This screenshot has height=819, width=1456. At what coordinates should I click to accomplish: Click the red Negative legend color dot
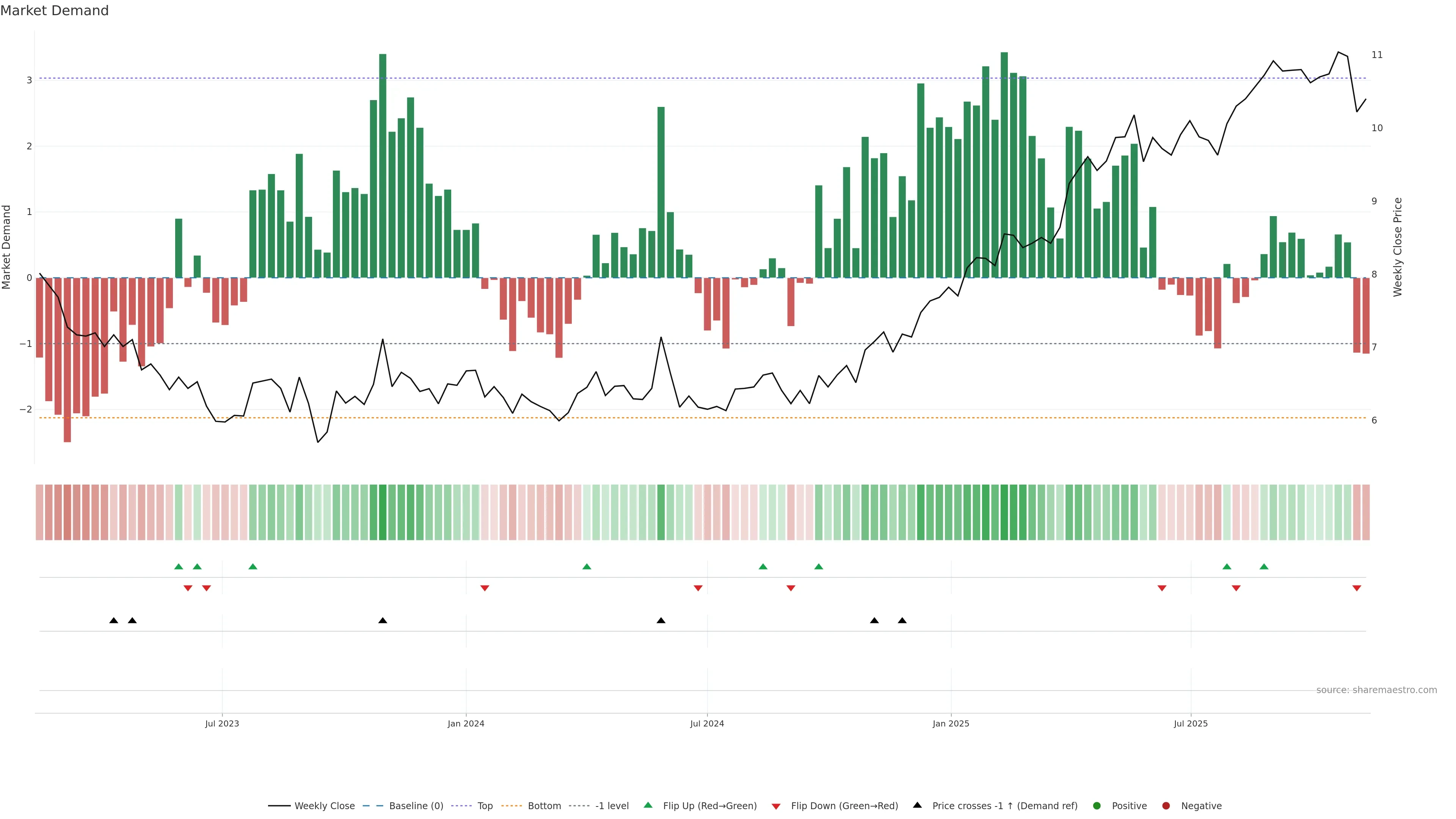(x=1166, y=806)
